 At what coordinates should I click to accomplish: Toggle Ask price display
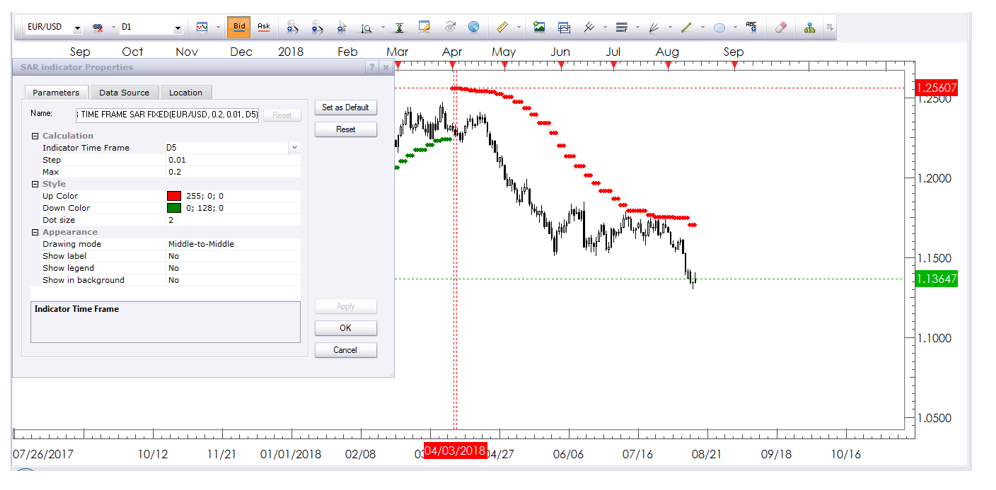[263, 27]
